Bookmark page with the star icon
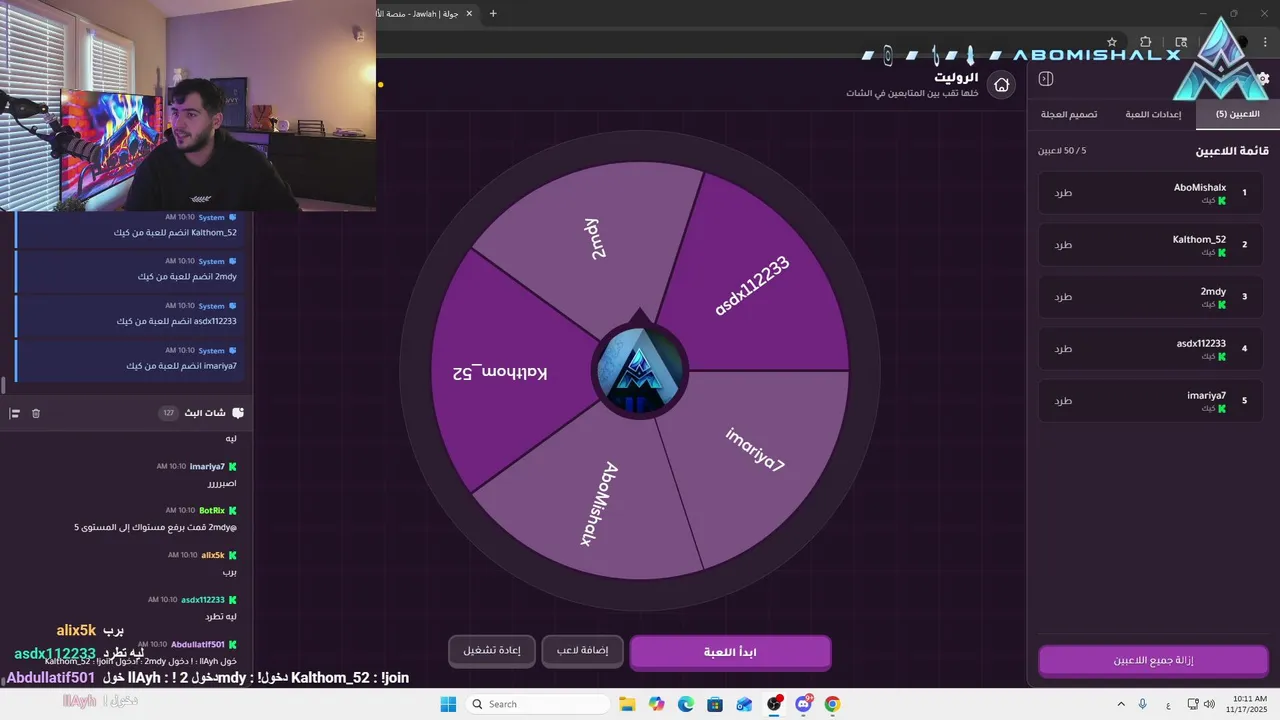The height and width of the screenshot is (720, 1280). click(x=1112, y=42)
